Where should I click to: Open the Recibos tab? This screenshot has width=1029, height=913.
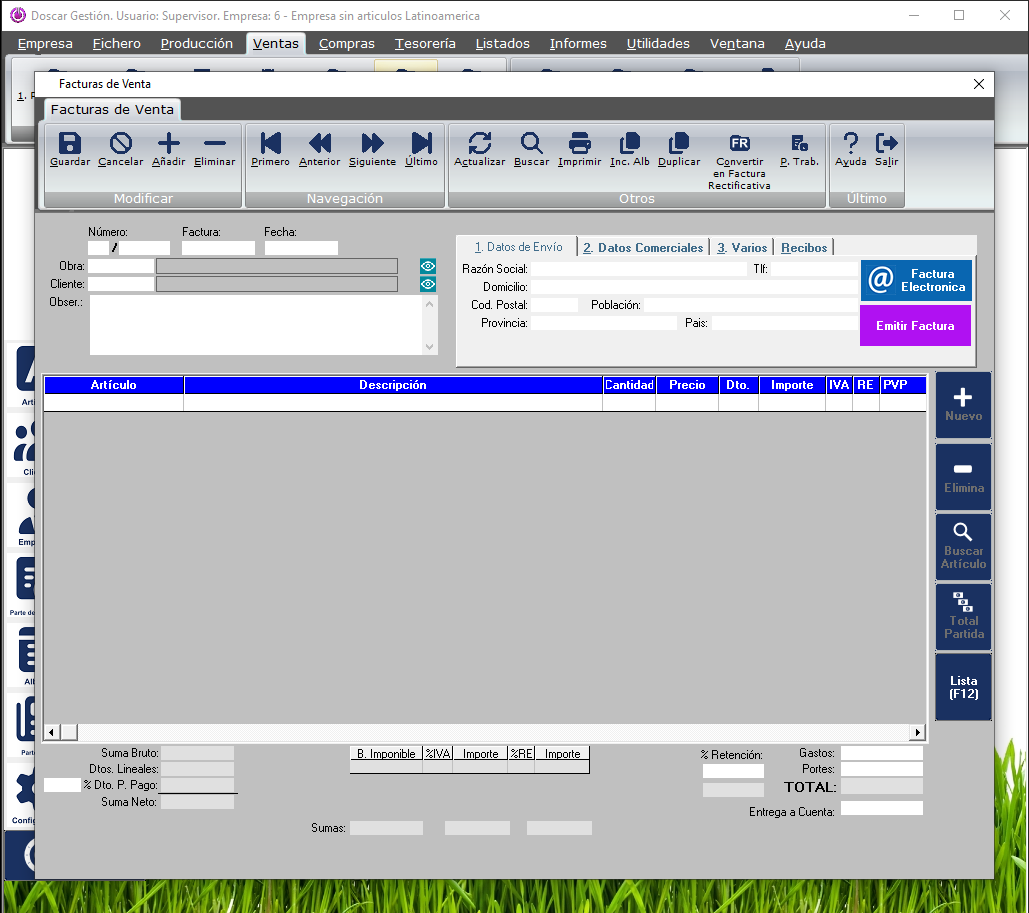[804, 247]
